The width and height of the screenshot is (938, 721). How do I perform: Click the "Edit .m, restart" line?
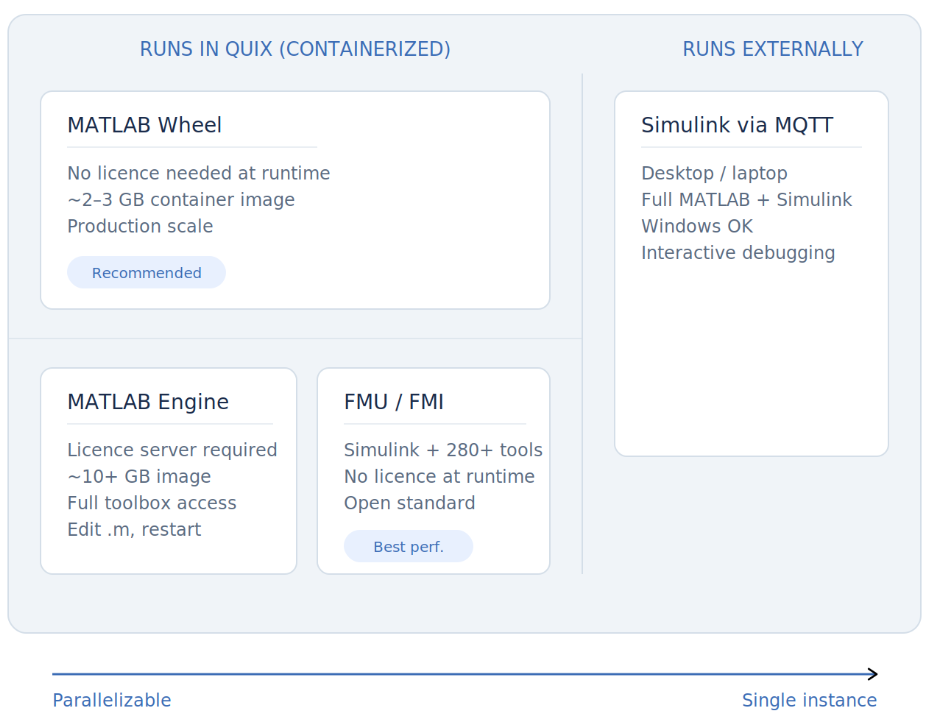pyautogui.click(x=134, y=530)
